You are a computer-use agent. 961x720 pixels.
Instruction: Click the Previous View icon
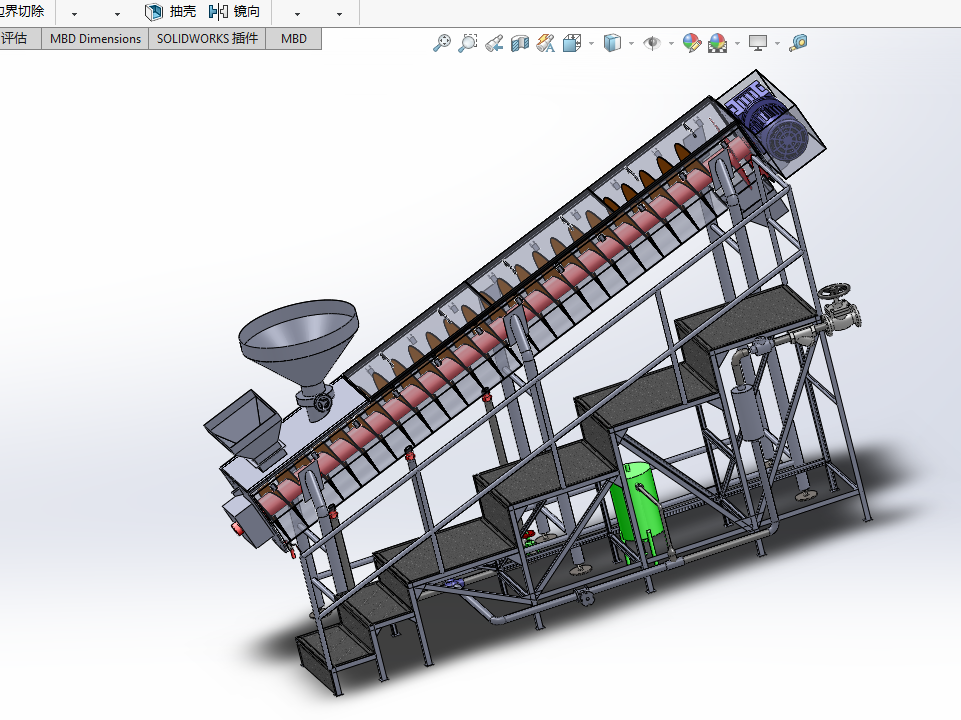click(x=494, y=43)
